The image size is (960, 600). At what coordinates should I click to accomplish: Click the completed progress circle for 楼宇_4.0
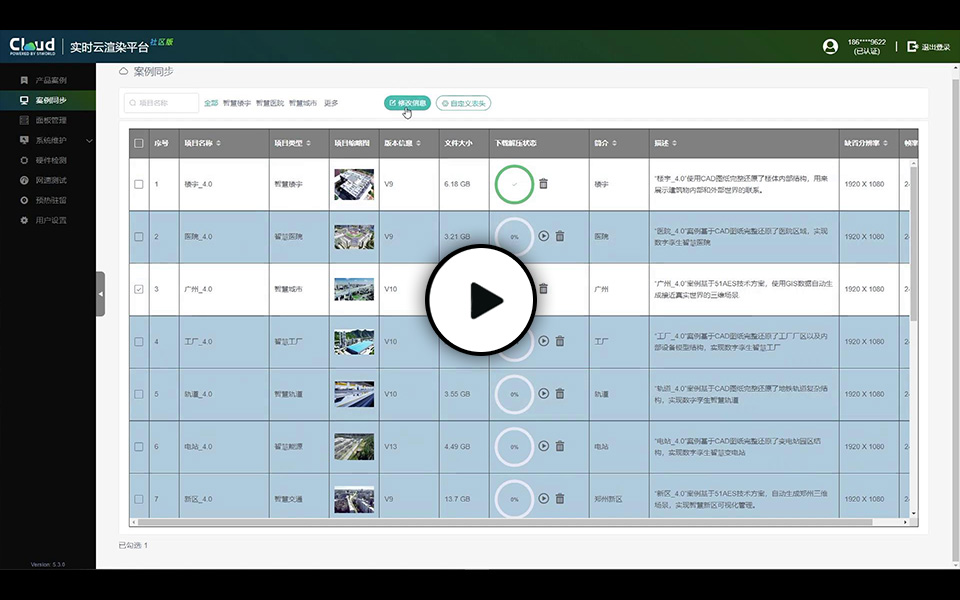click(514, 184)
